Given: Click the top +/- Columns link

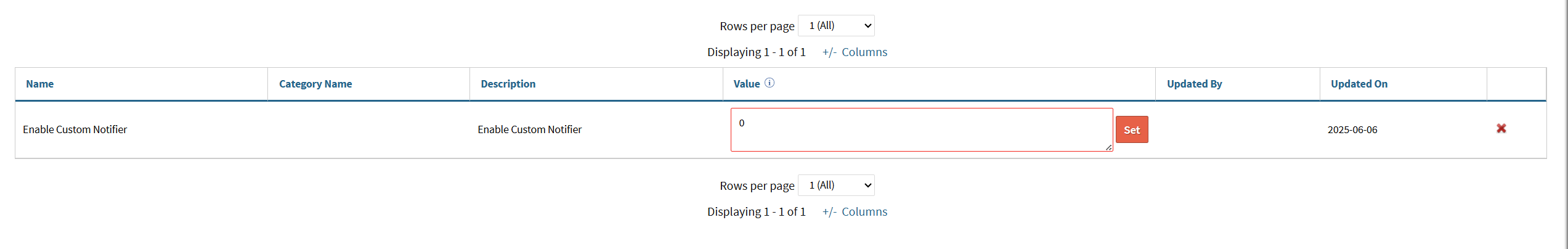Looking at the screenshot, I should [855, 52].
